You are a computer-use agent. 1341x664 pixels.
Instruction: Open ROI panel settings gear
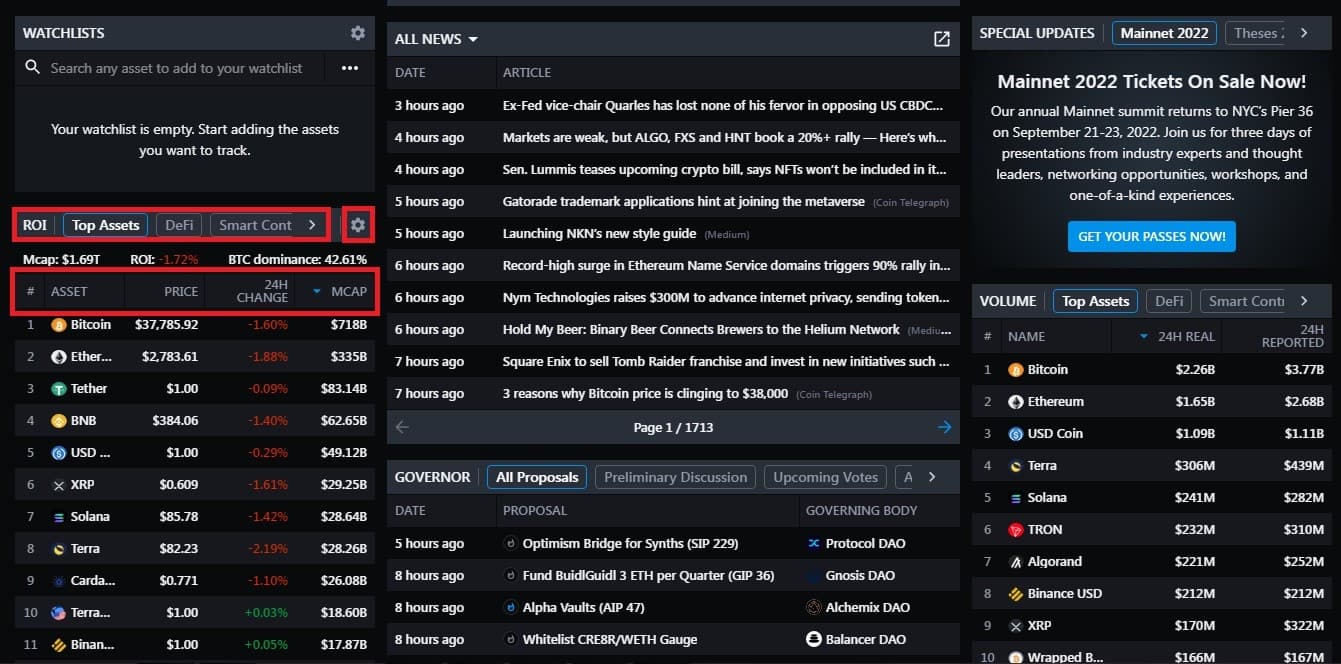click(357, 225)
